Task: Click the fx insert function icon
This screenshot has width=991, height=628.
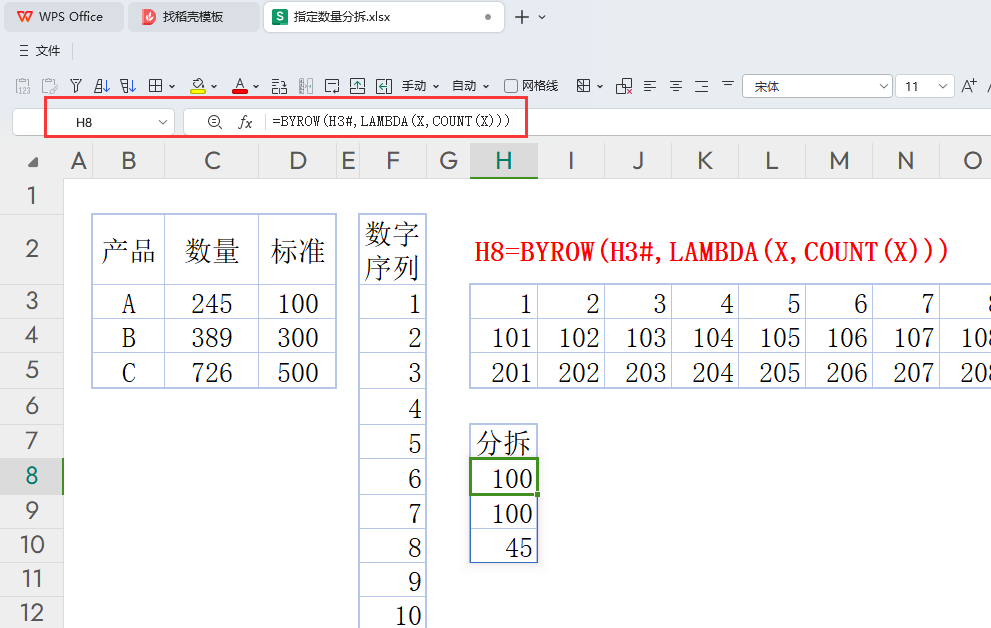Action: coord(245,122)
